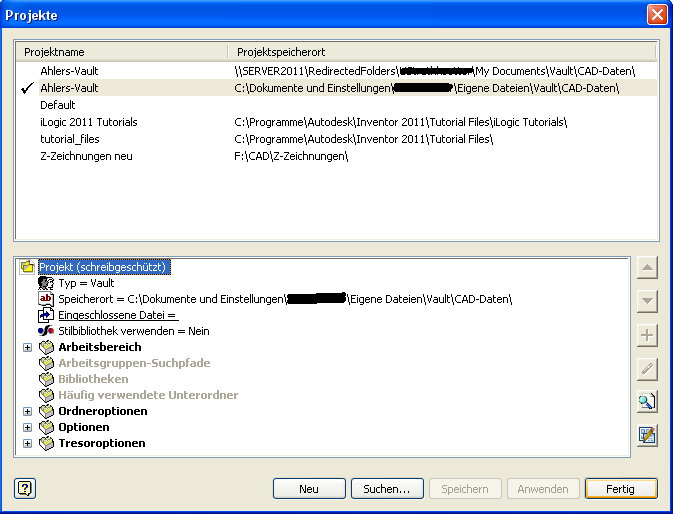Select the Arbeitsgruppen-Suchpfade label
This screenshot has width=673, height=515.
134,363
